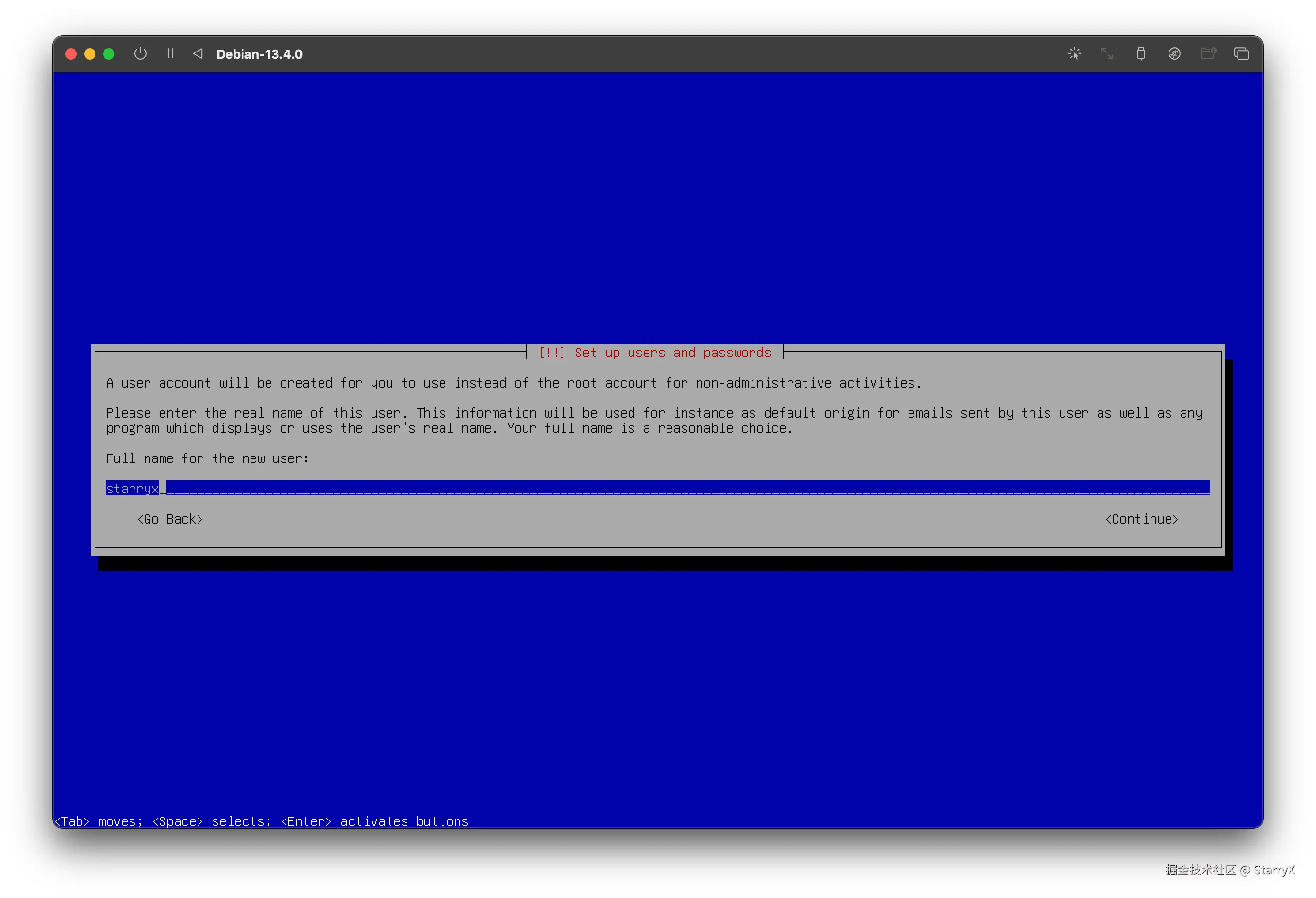Screen dimensions: 1316x898
Task: Click the restart triangle icon in title bar
Action: (x=198, y=54)
